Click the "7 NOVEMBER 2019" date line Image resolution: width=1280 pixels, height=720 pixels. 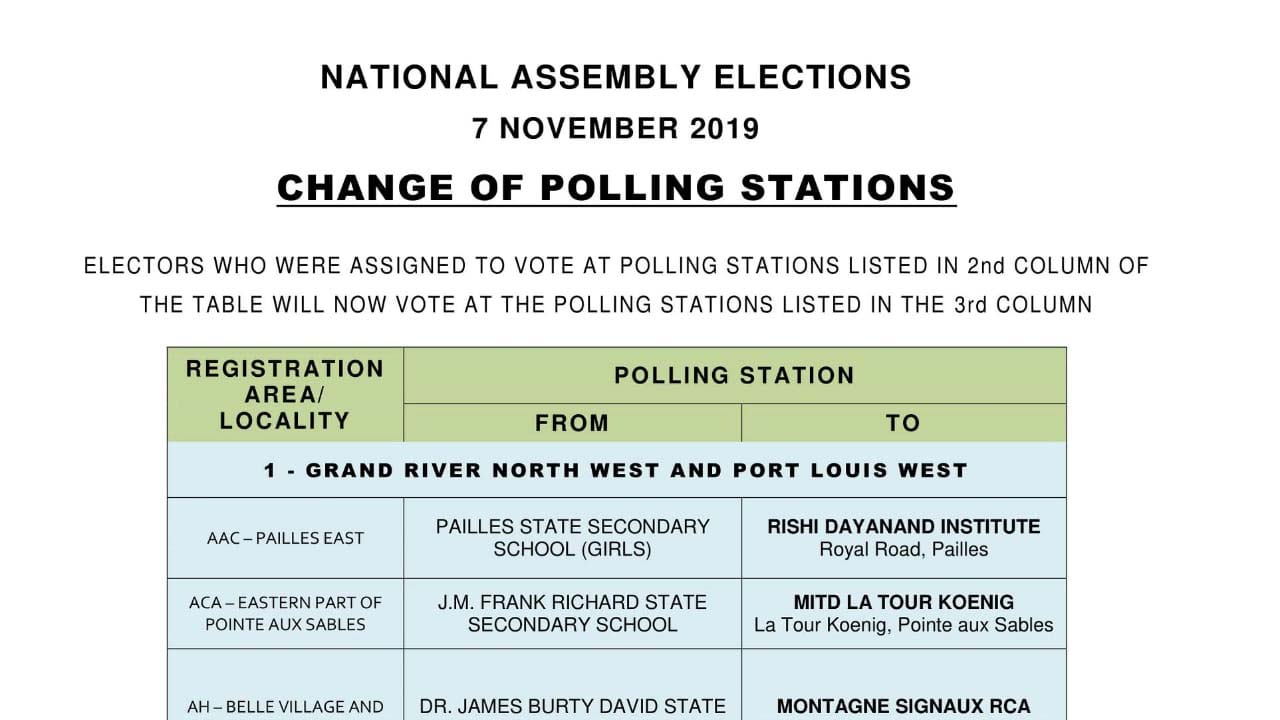pos(615,129)
